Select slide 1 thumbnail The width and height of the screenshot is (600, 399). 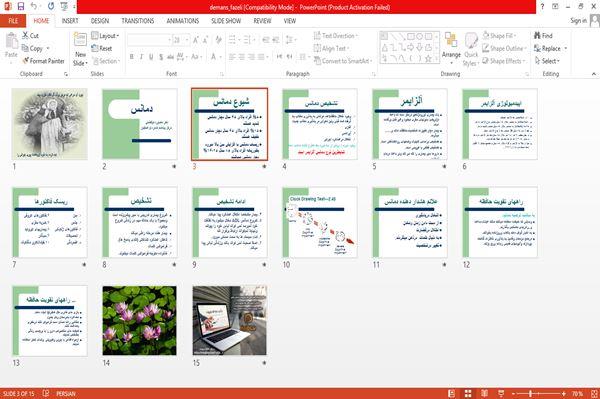click(49, 124)
